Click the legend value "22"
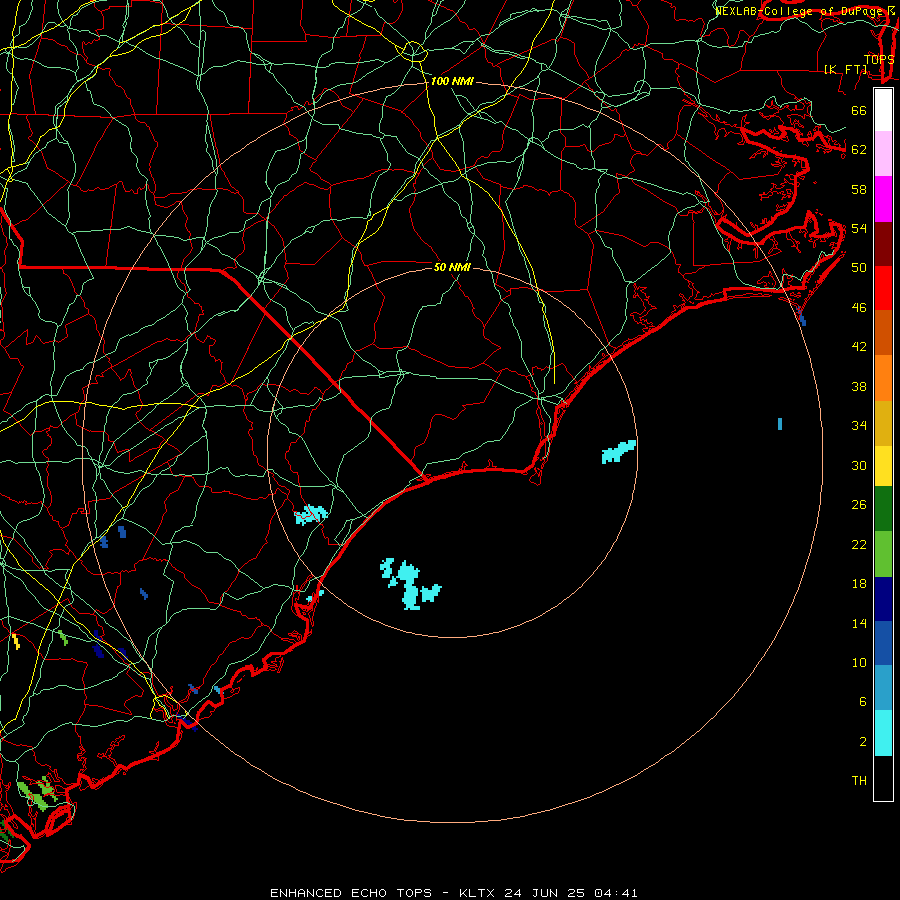The image size is (900, 900). [x=859, y=544]
